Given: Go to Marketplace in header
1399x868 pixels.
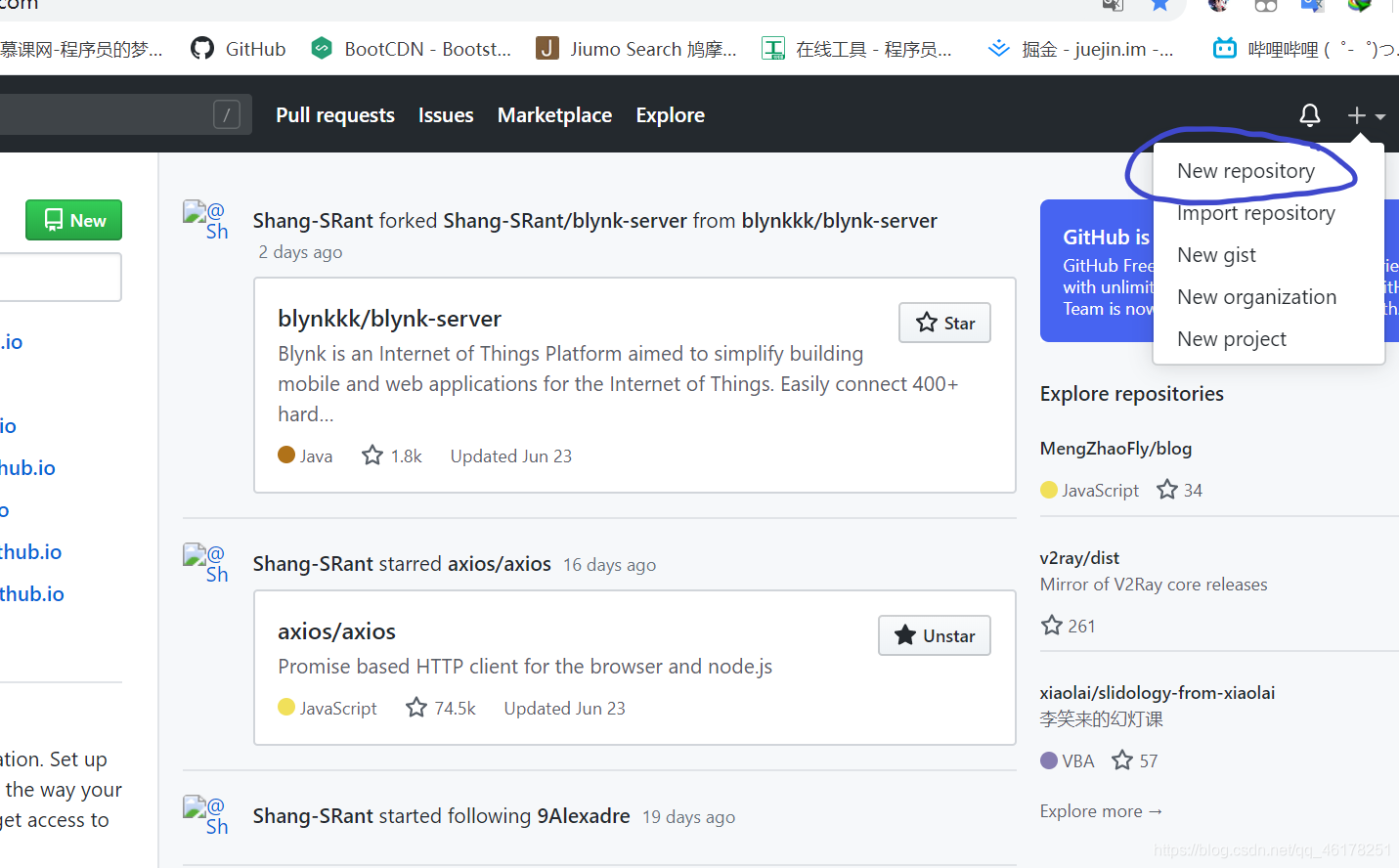Looking at the screenshot, I should click(554, 115).
